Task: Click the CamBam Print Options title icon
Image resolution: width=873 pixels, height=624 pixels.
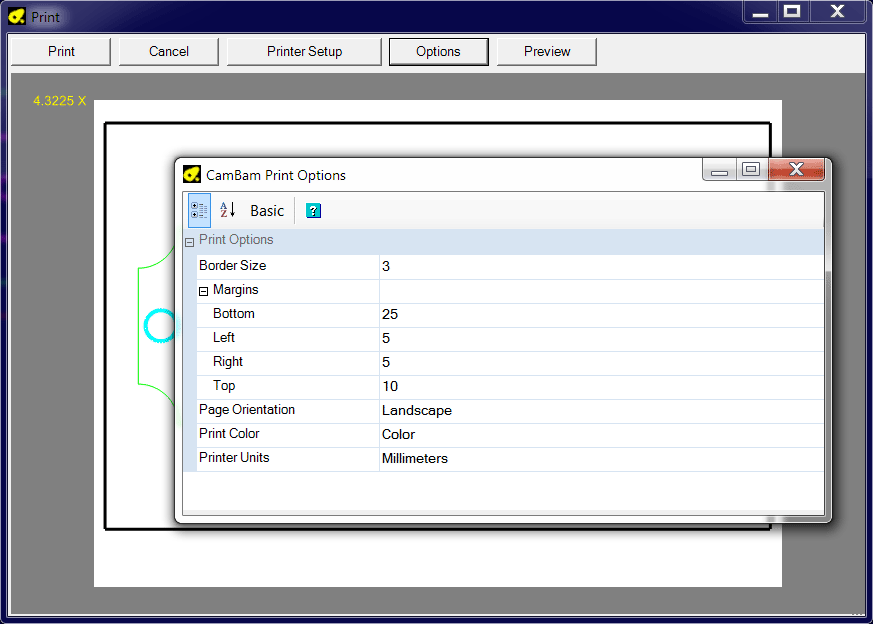Action: click(192, 175)
